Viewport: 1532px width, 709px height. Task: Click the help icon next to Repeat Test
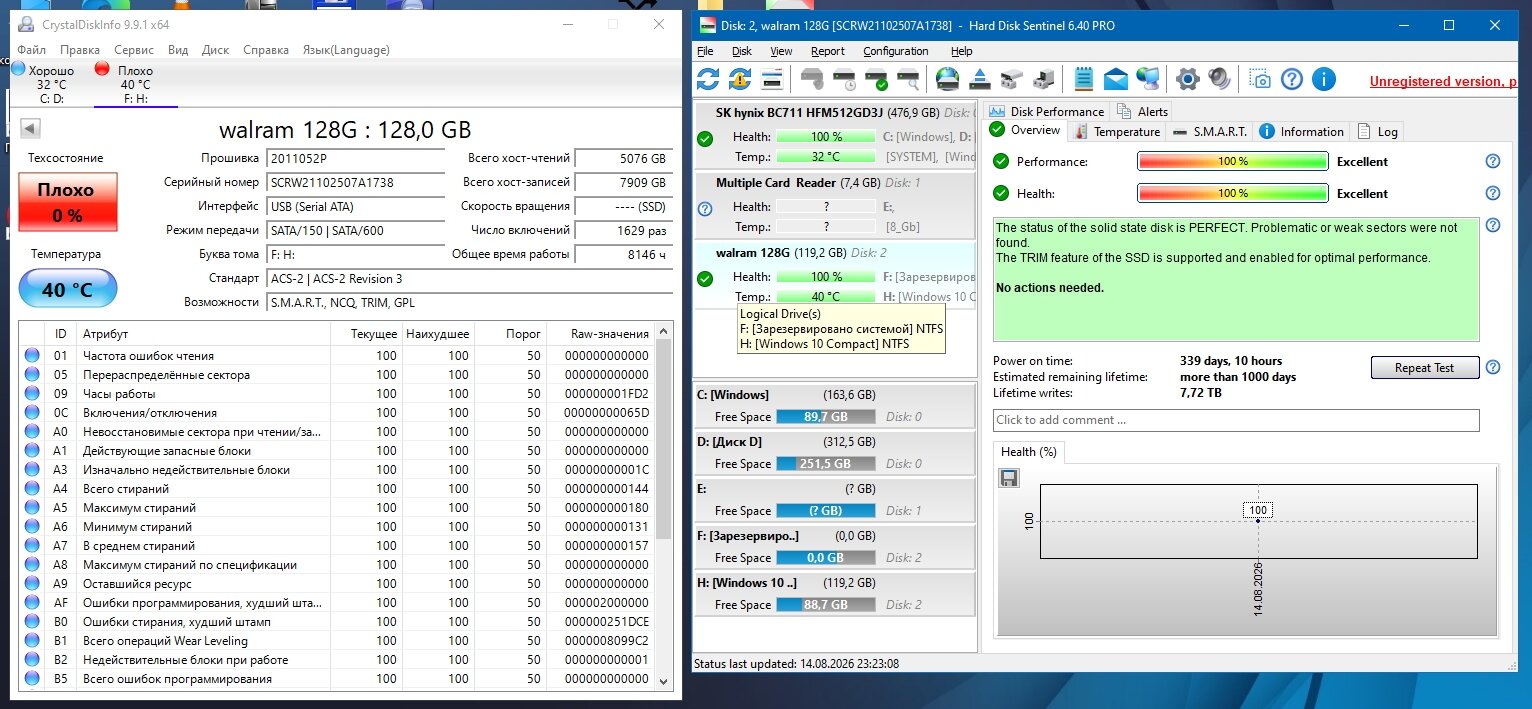pos(1493,367)
